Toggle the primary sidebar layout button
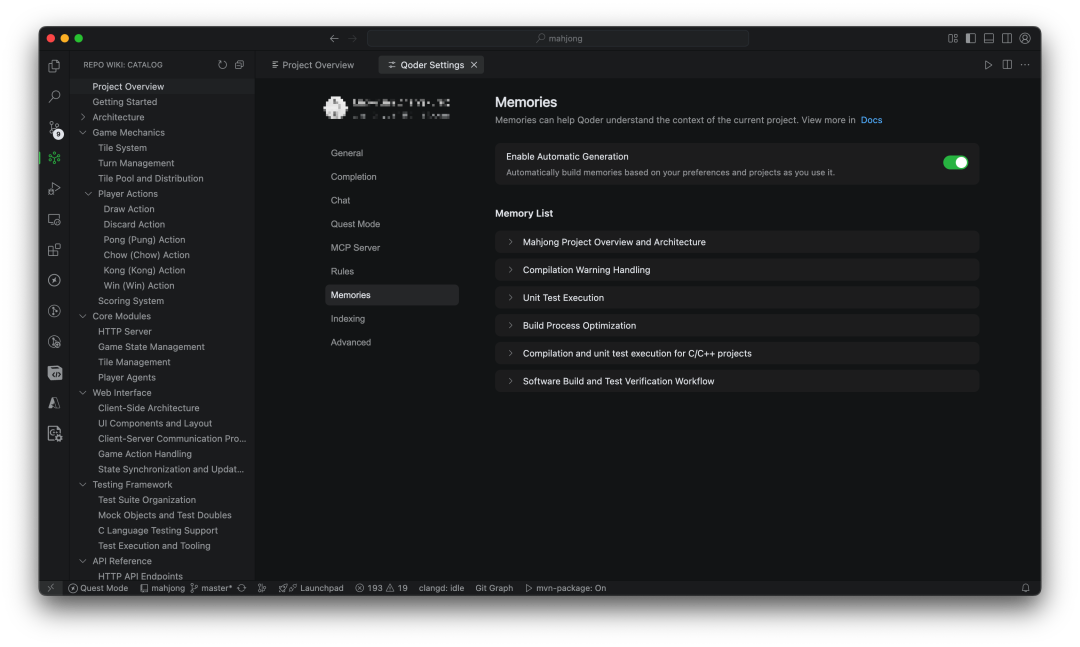Viewport: 1080px width, 647px height. point(970,38)
